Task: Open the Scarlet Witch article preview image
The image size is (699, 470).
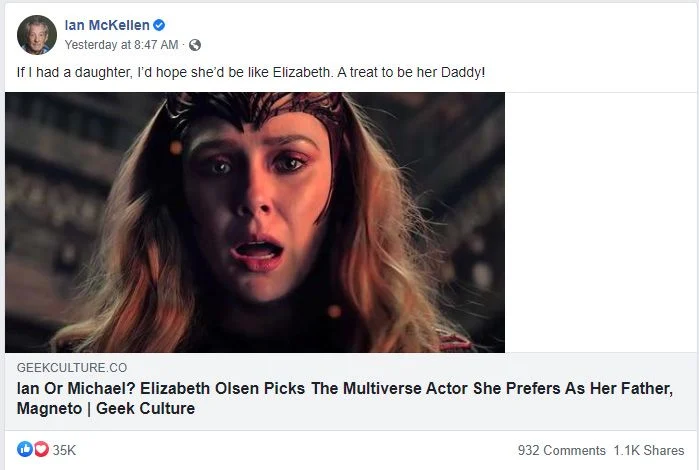Action: [x=254, y=222]
